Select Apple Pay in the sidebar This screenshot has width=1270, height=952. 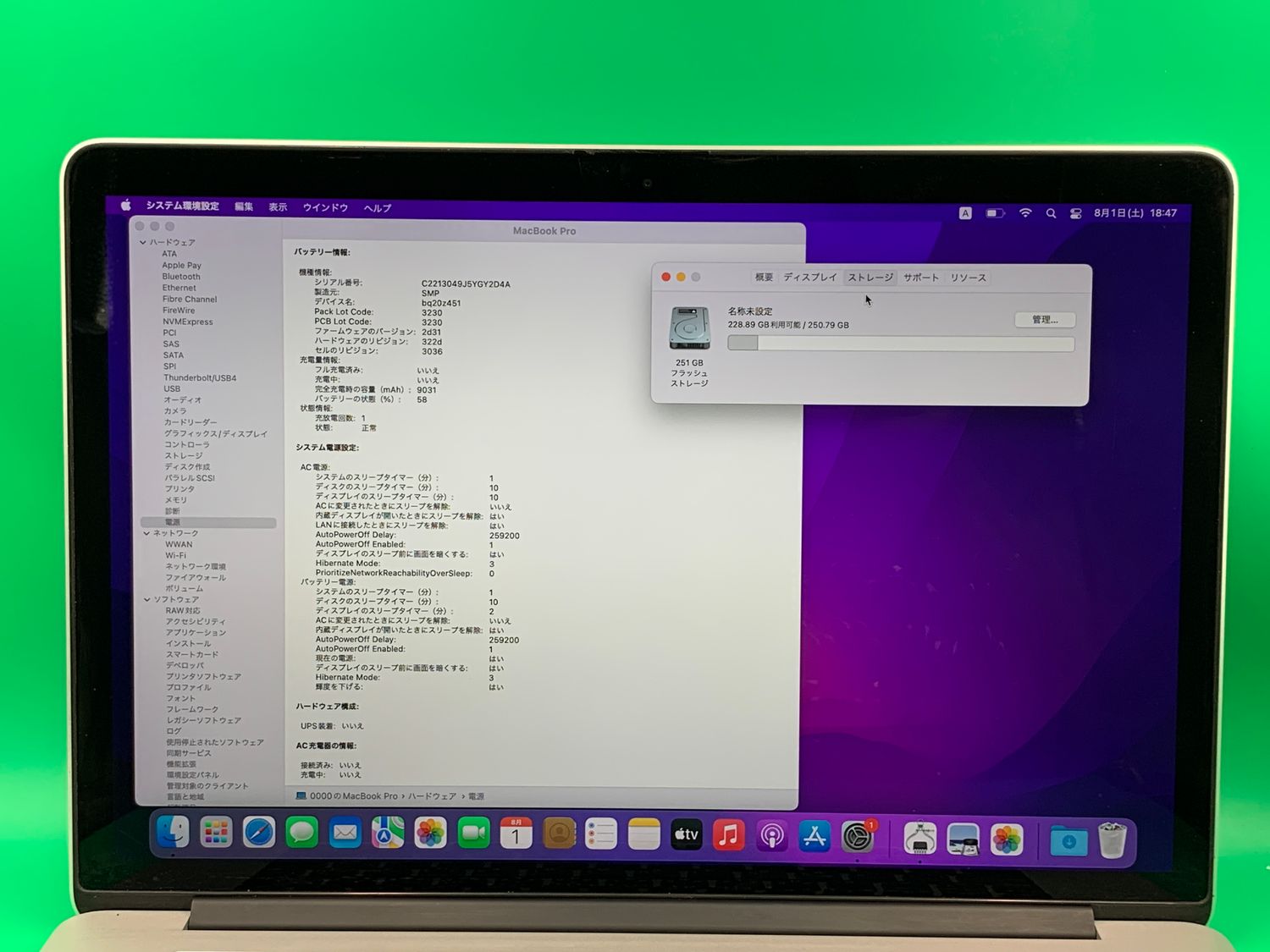click(181, 266)
